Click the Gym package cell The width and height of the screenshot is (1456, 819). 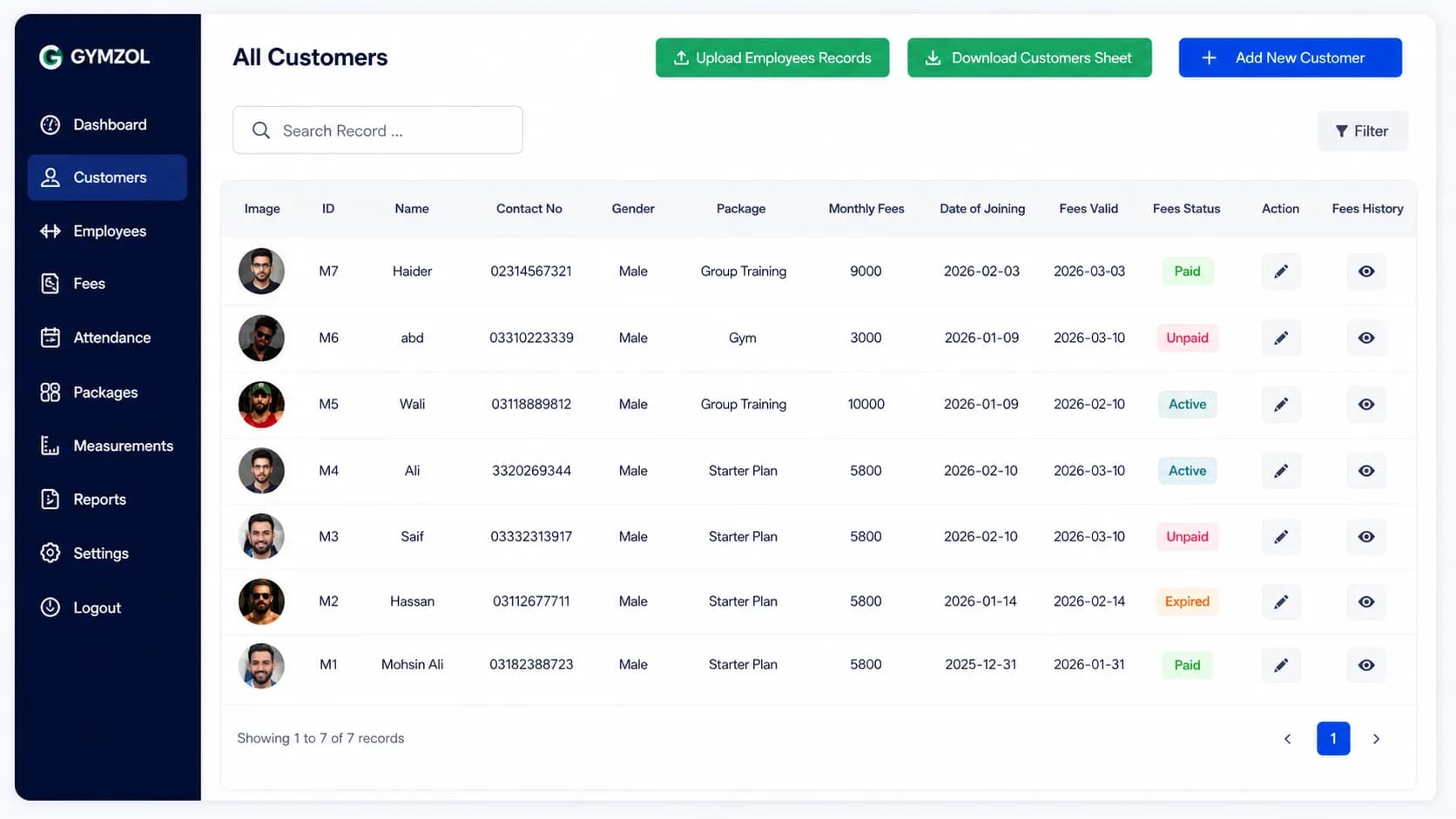click(x=743, y=339)
